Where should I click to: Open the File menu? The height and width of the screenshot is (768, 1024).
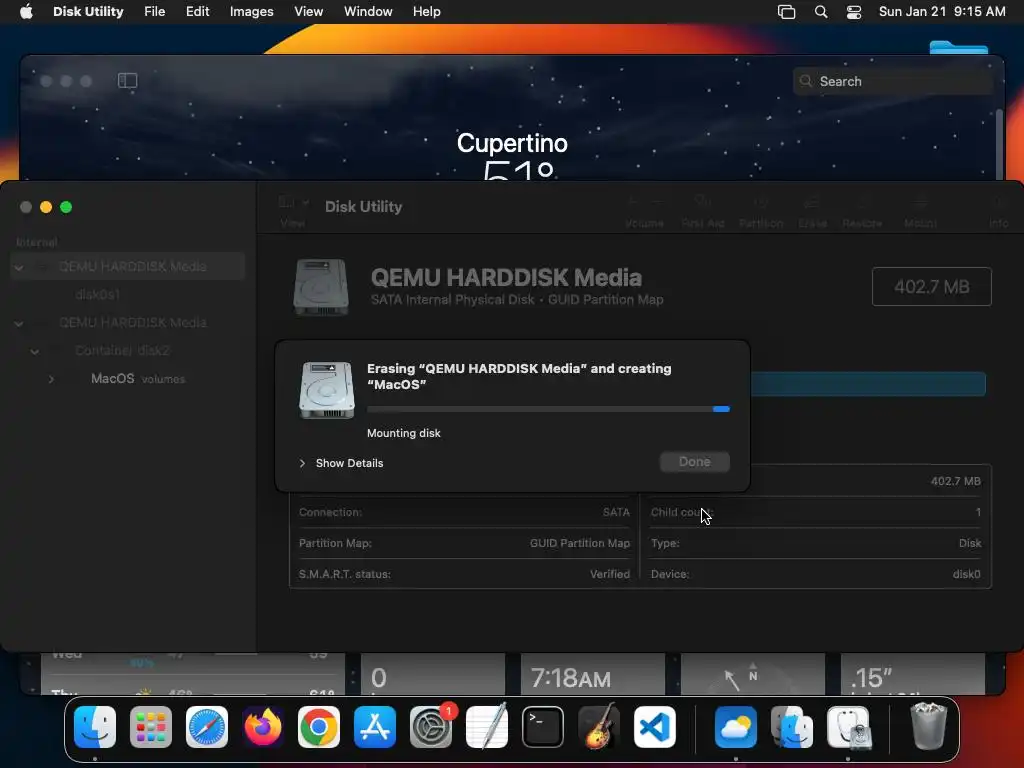154,12
